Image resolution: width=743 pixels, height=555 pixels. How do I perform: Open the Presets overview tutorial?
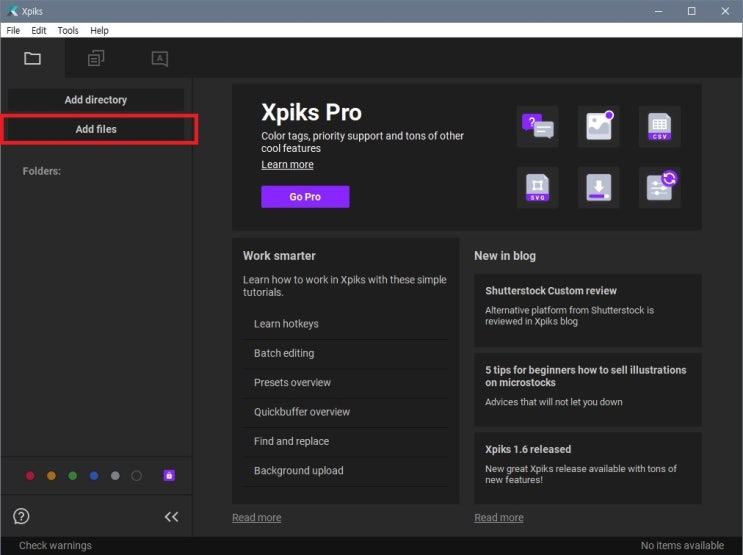coord(345,383)
